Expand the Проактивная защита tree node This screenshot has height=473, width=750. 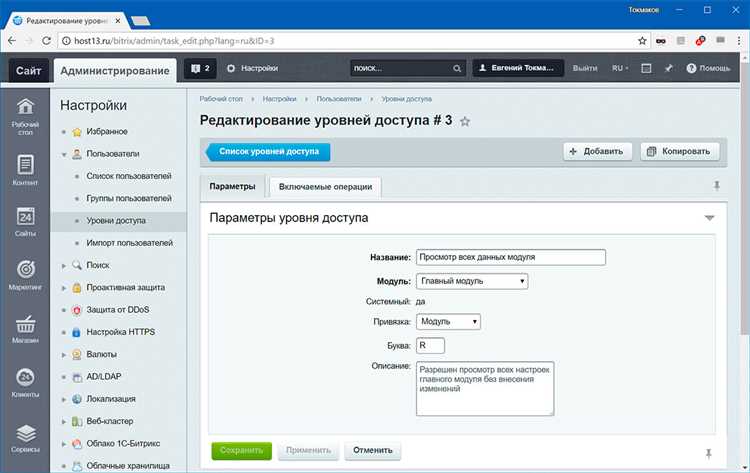tap(64, 288)
